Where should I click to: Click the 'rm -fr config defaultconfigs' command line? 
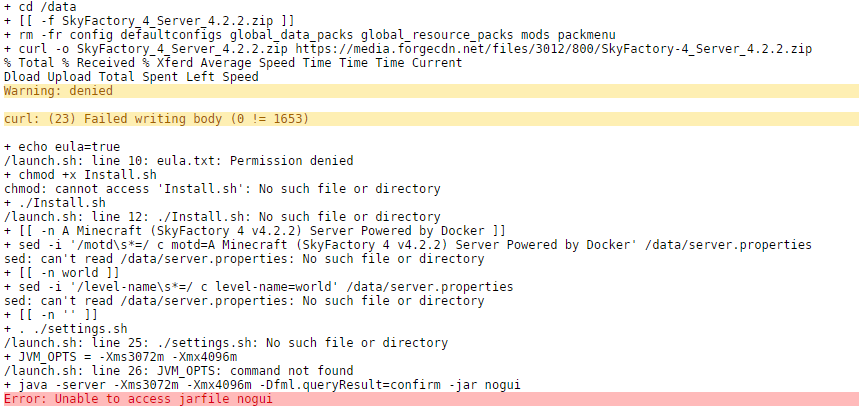[x=310, y=35]
